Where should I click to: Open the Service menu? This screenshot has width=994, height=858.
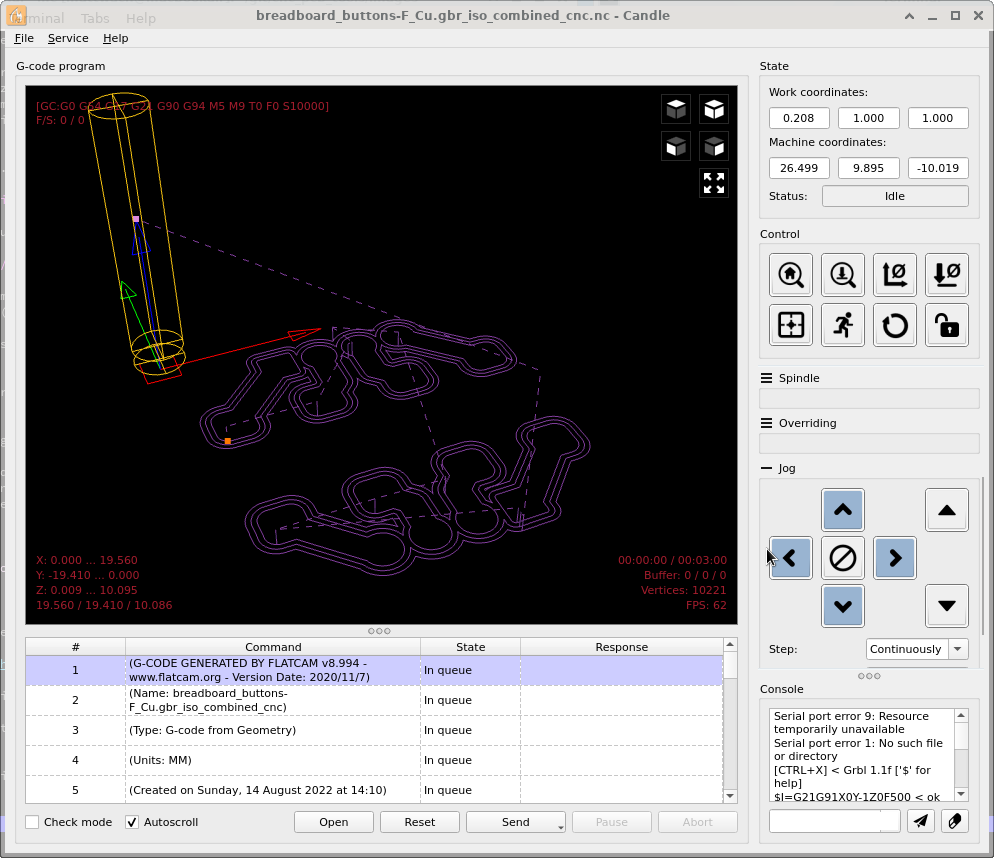pyautogui.click(x=68, y=38)
